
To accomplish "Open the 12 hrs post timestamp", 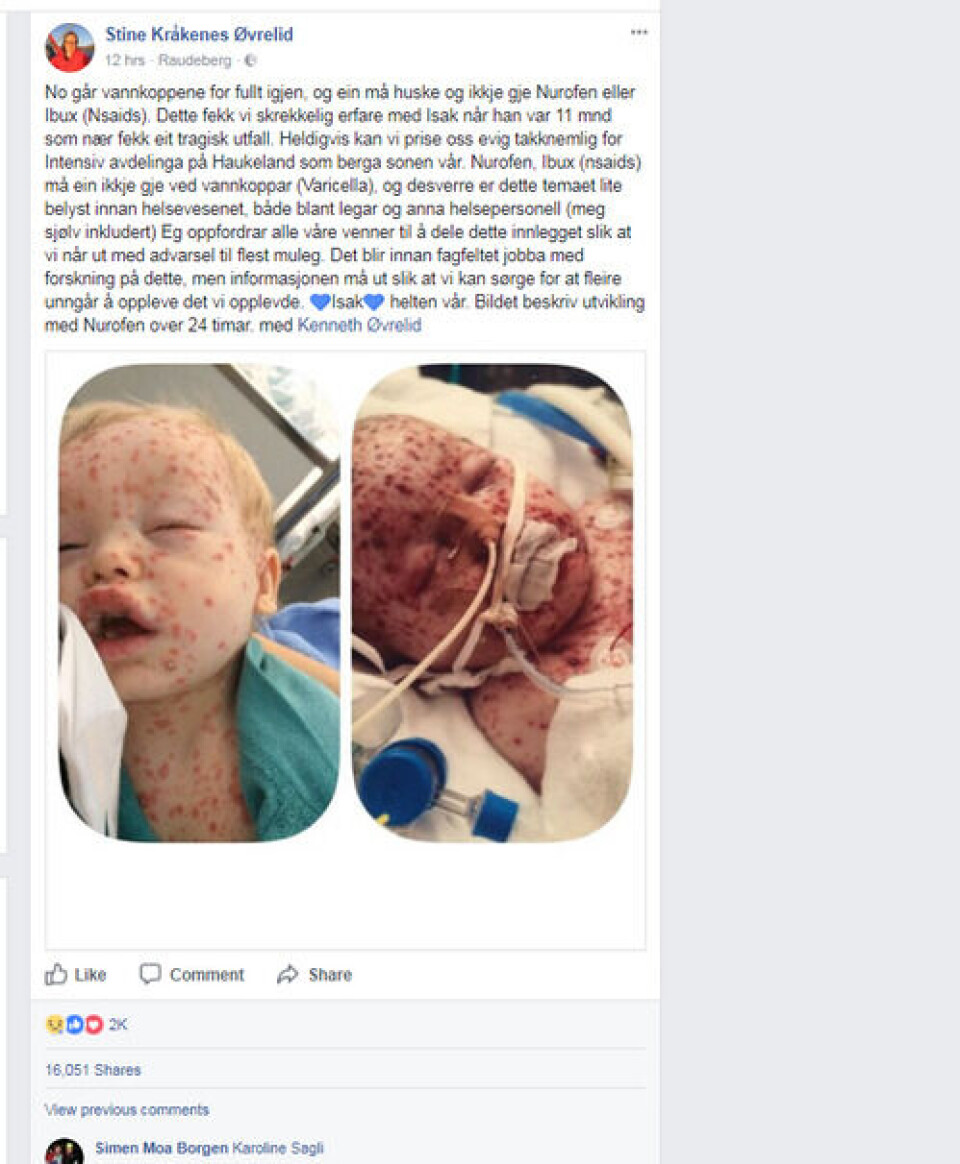I will (124, 60).
